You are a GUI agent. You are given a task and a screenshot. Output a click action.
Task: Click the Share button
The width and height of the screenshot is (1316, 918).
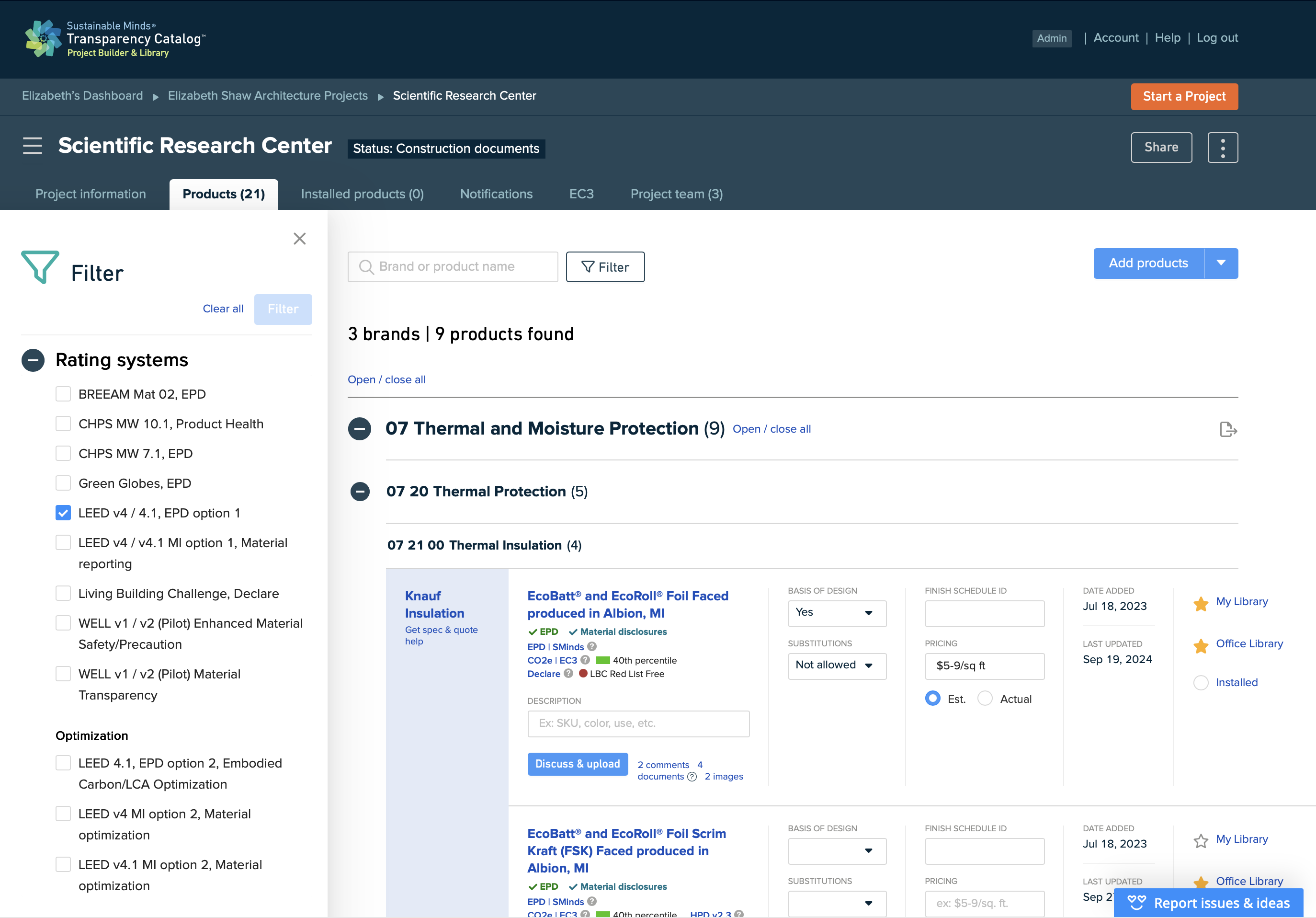(1161, 148)
